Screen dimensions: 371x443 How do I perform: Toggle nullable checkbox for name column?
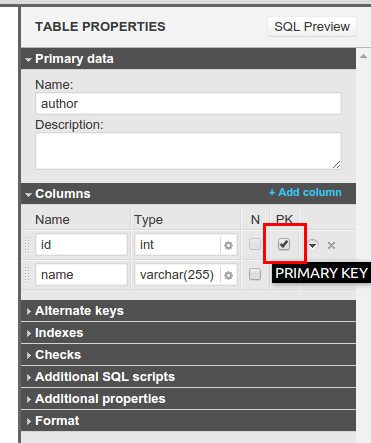[x=255, y=274]
